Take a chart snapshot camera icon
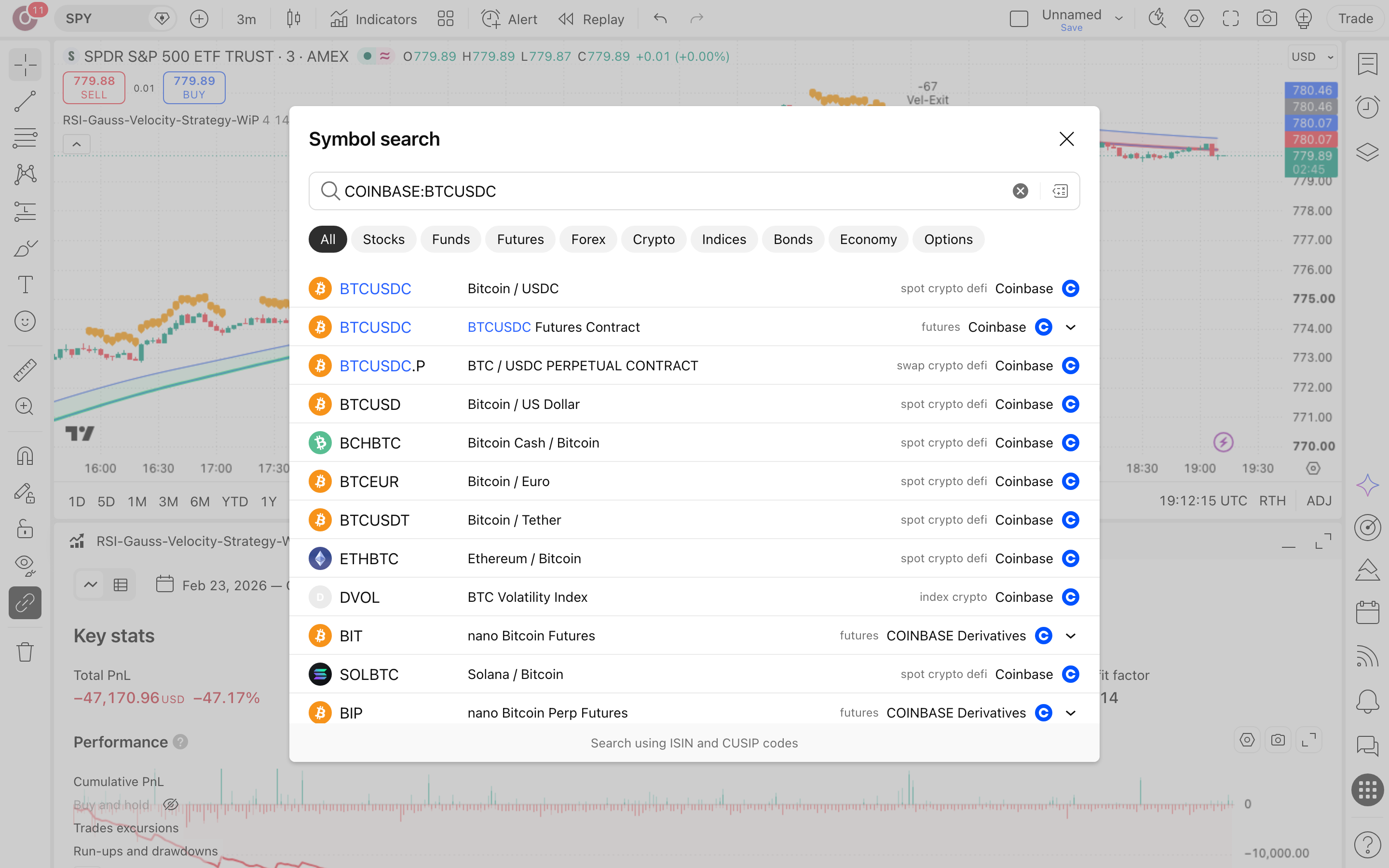The height and width of the screenshot is (868, 1389). pos(1267,19)
